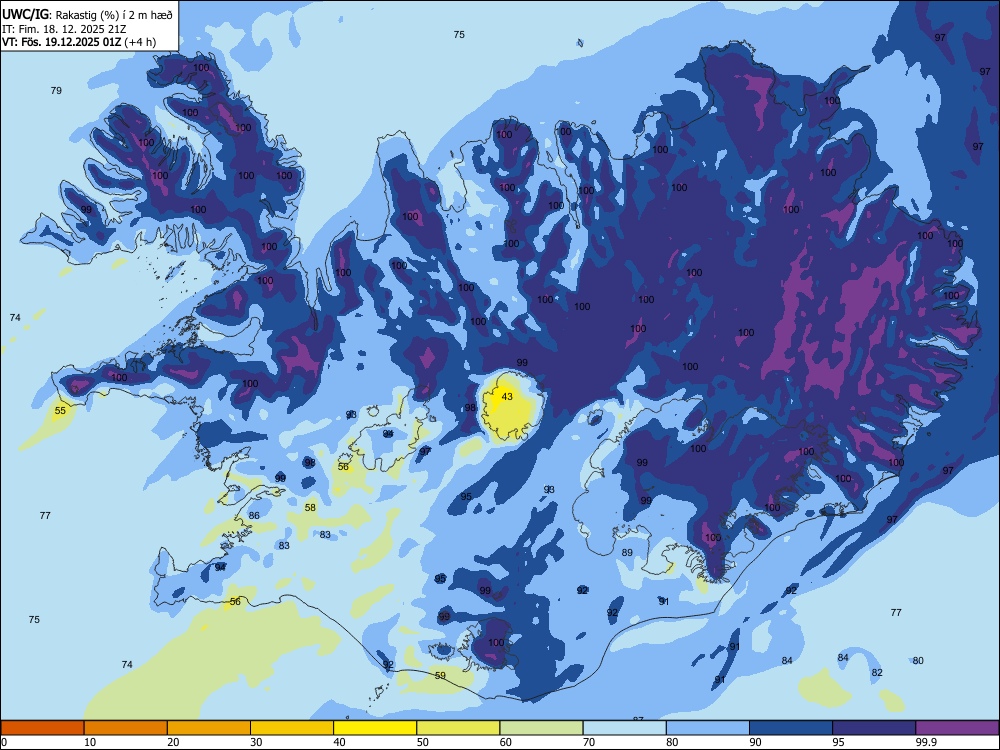This screenshot has height=750, width=1000.
Task: Click the 50 tick label on the legend
Action: point(423,742)
